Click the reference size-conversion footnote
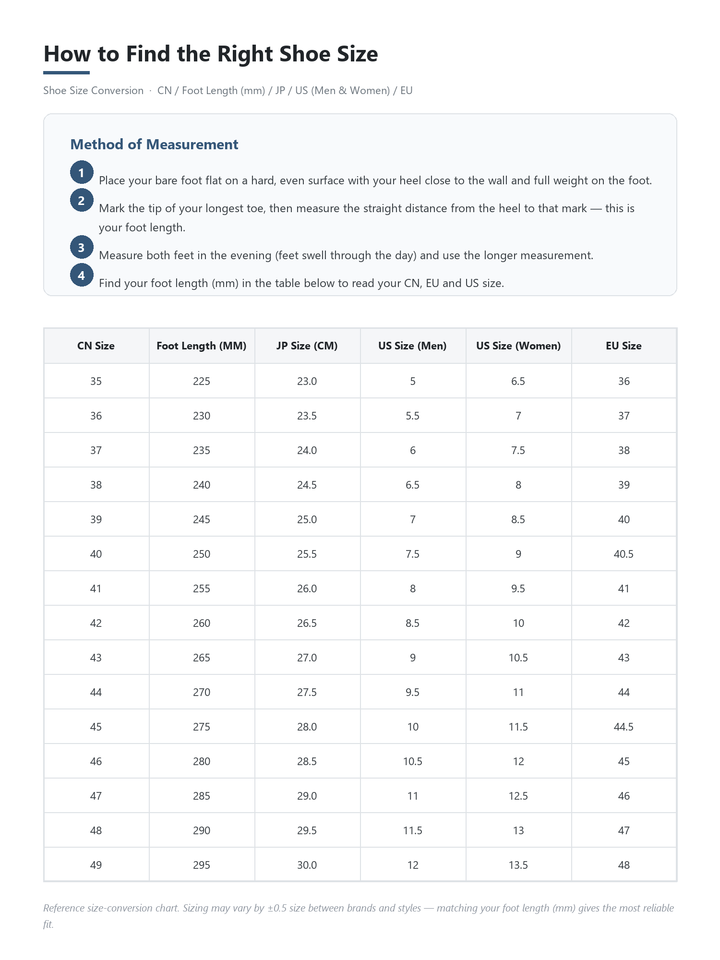Image resolution: width=720 pixels, height=960 pixels. (x=358, y=916)
